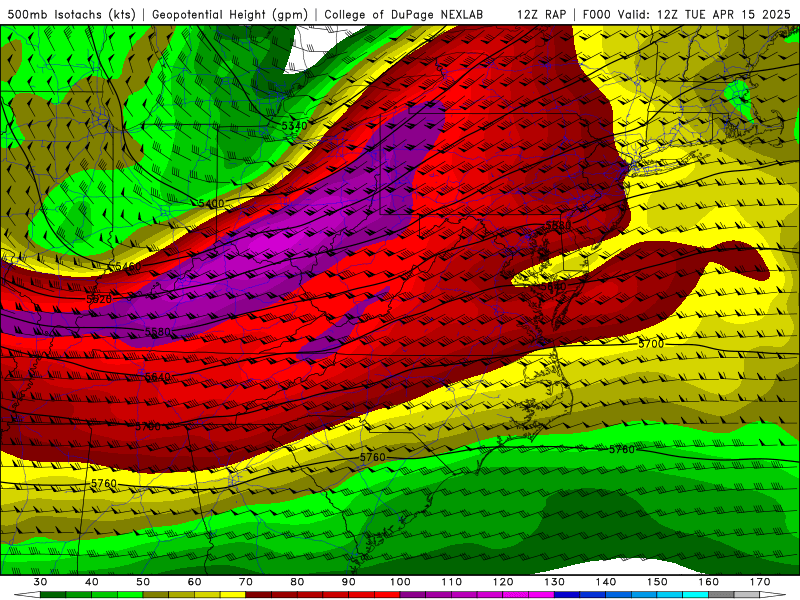Click the 40 knot legend label
The width and height of the screenshot is (800, 600).
pyautogui.click(x=92, y=582)
